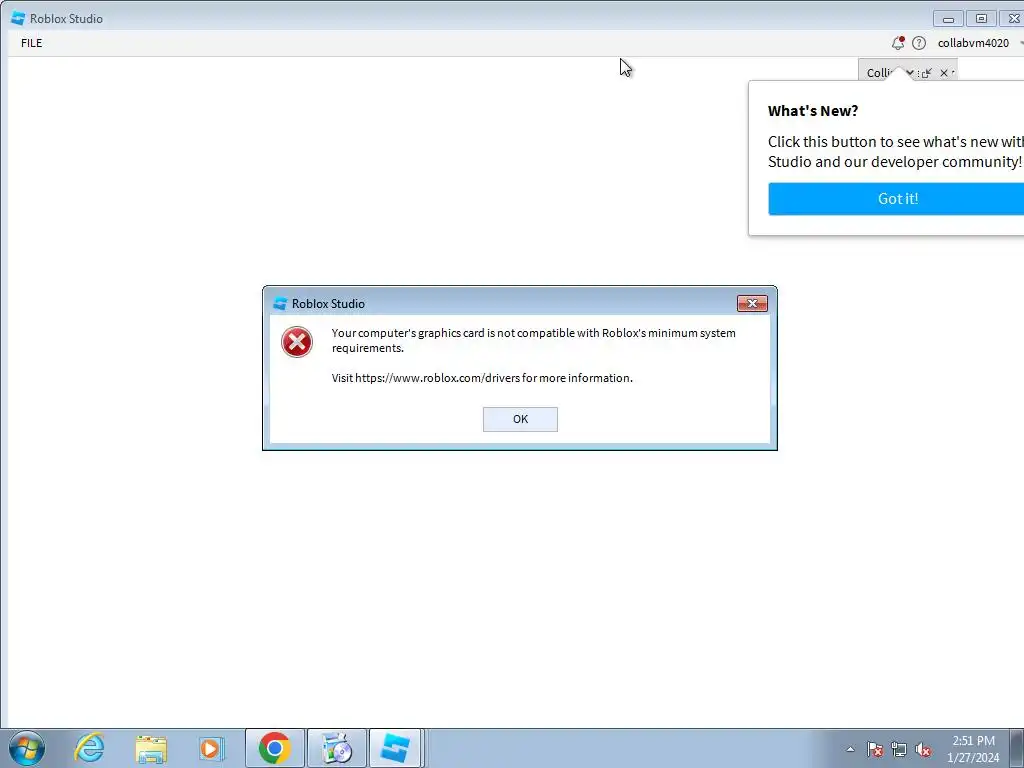The height and width of the screenshot is (768, 1024).
Task: Show hidden tray icons arrow
Action: (850, 749)
